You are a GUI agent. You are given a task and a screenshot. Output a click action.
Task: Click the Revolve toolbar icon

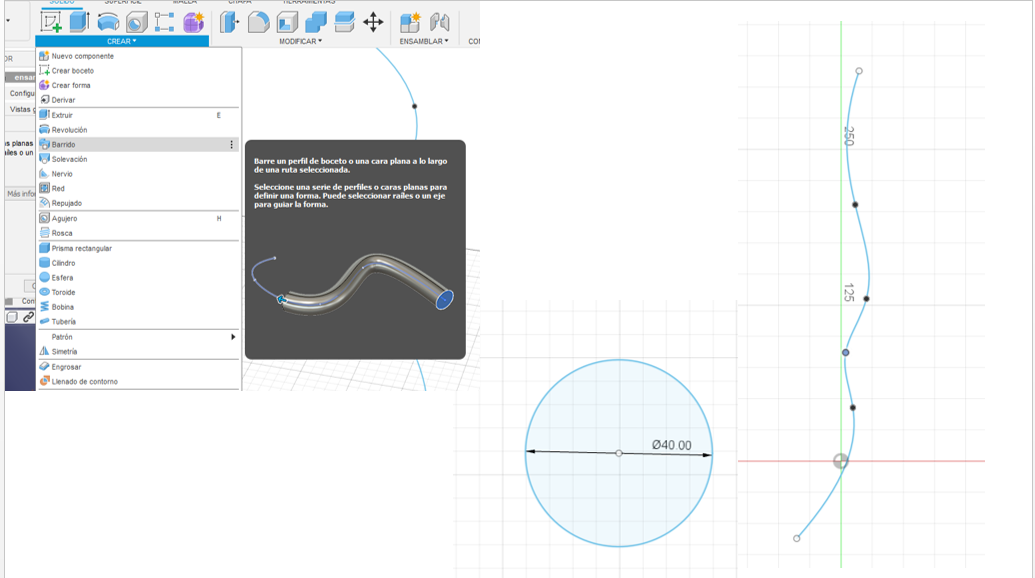[x=108, y=22]
